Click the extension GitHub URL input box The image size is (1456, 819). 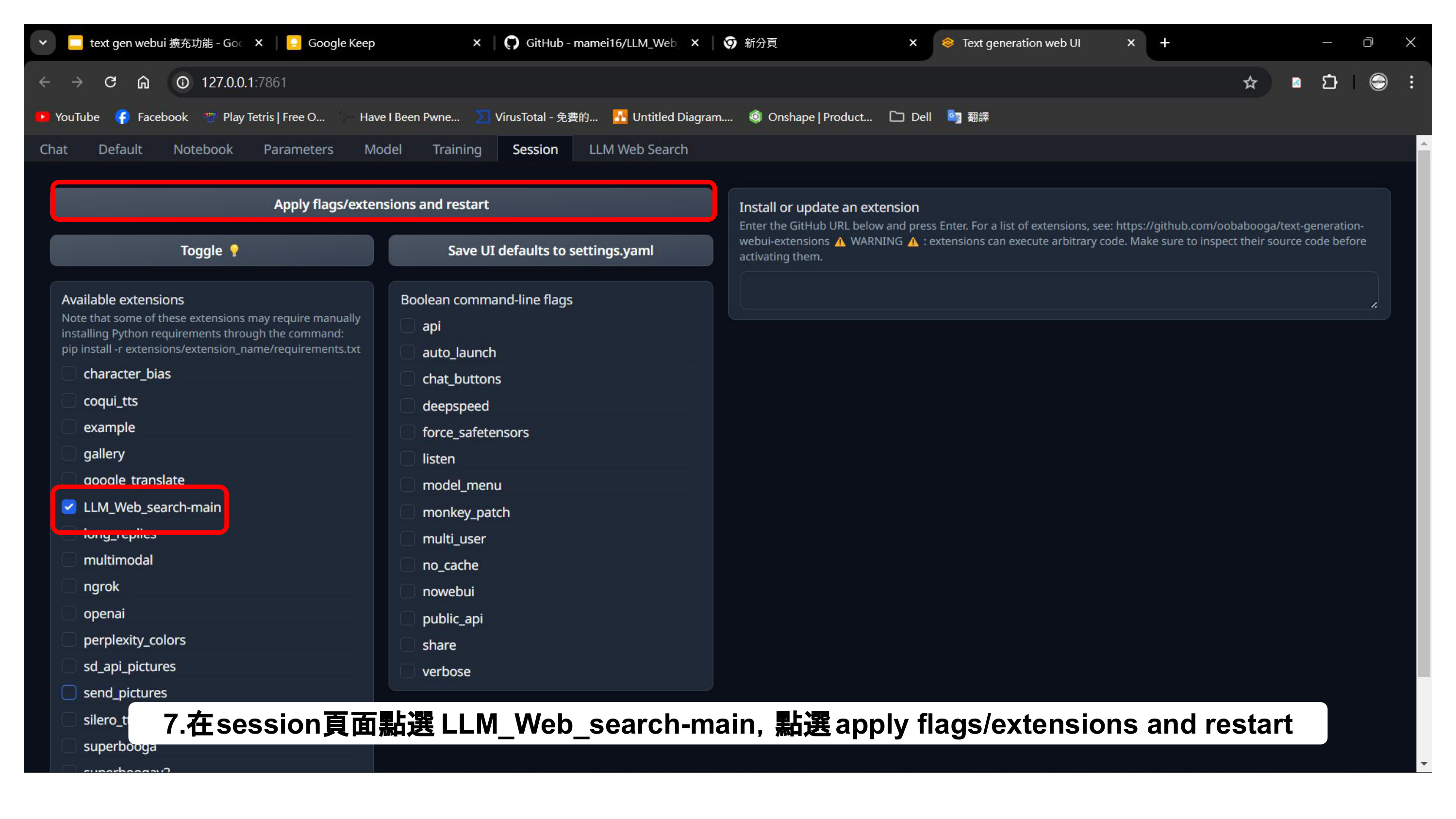click(1059, 291)
